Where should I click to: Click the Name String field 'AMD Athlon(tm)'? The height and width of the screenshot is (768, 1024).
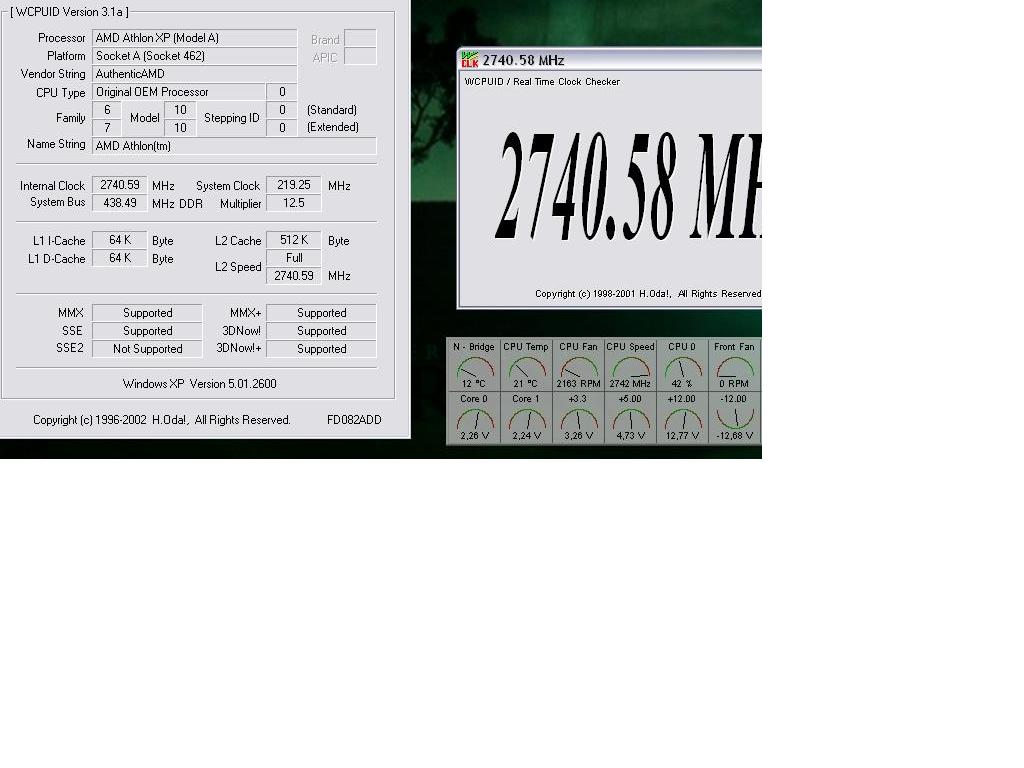(234, 146)
